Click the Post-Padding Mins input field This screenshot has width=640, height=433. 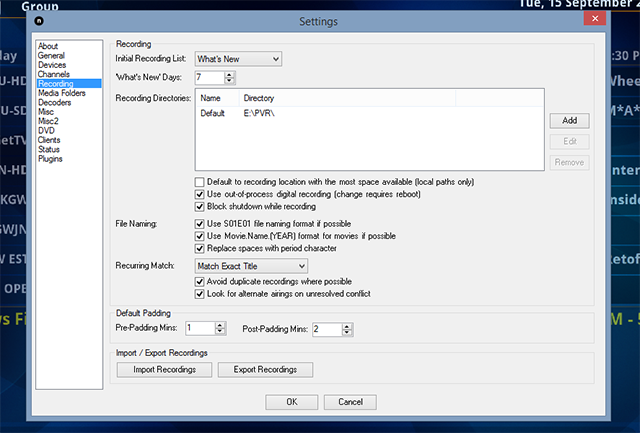pyautogui.click(x=327, y=330)
